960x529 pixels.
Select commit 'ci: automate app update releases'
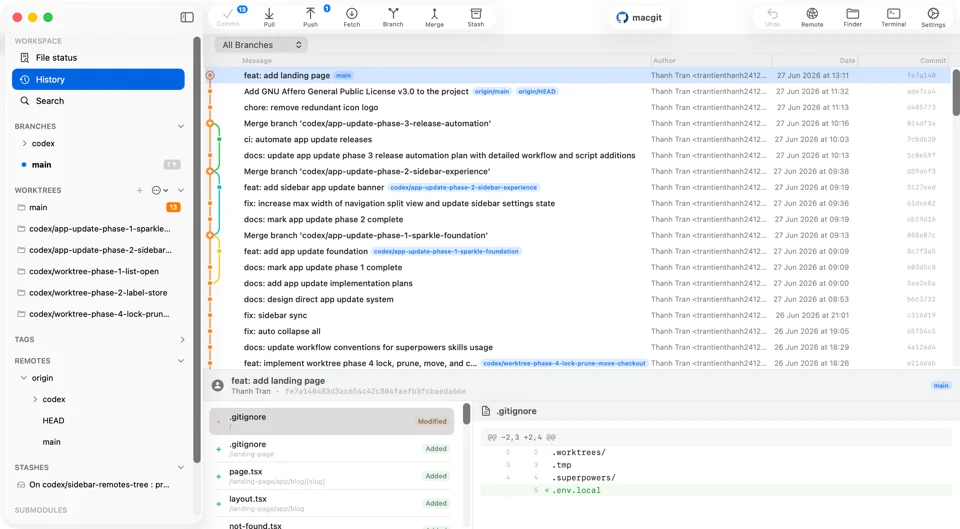[x=577, y=140]
